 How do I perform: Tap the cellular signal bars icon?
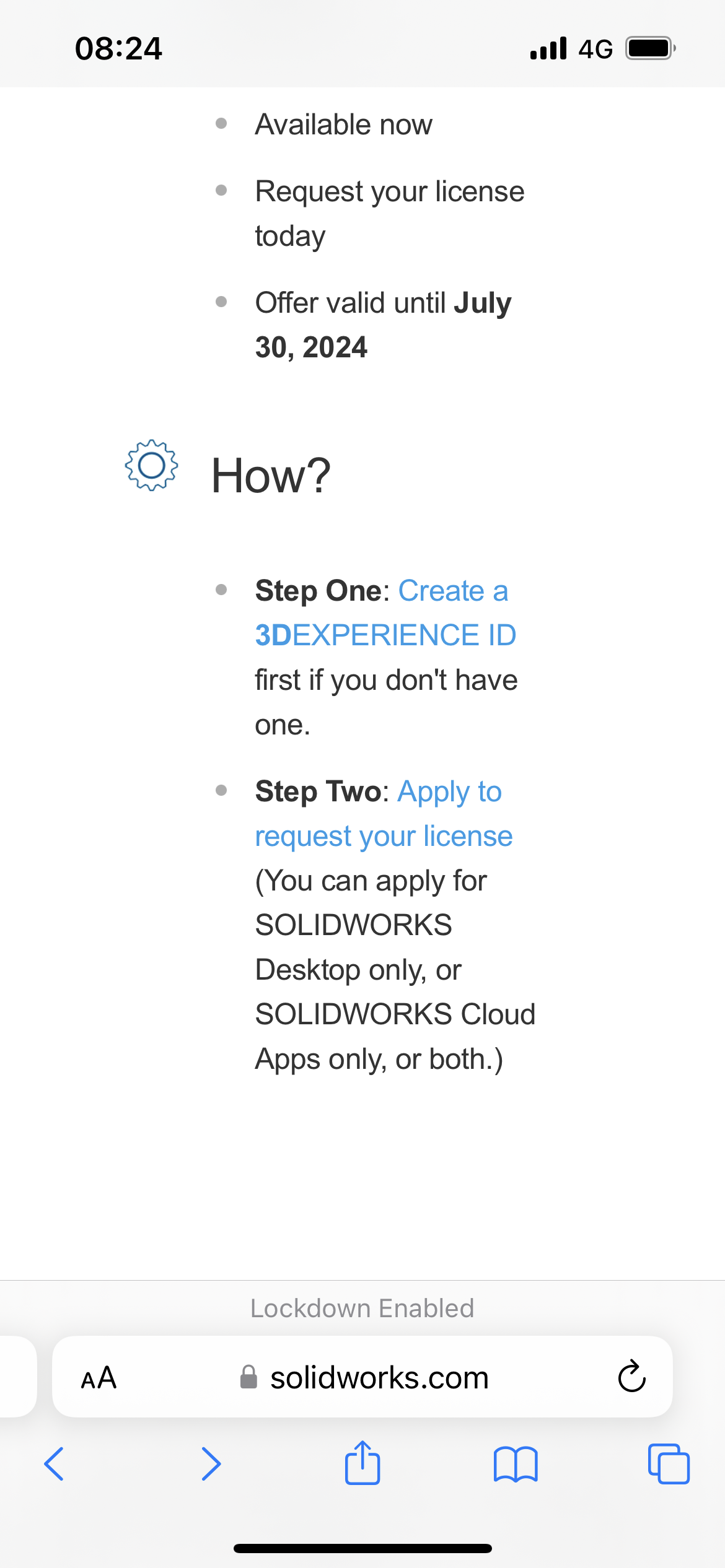click(x=548, y=48)
